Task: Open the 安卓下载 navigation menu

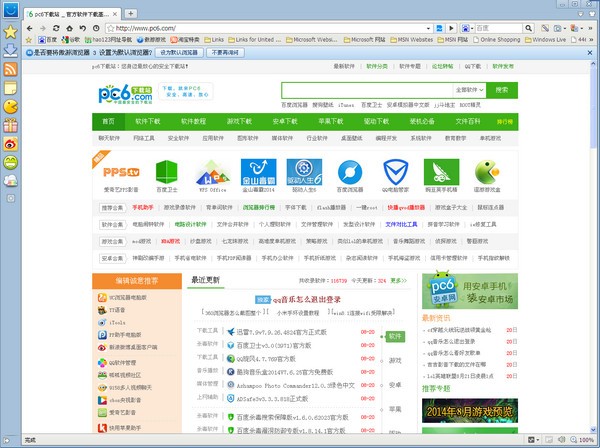Action: pos(285,122)
